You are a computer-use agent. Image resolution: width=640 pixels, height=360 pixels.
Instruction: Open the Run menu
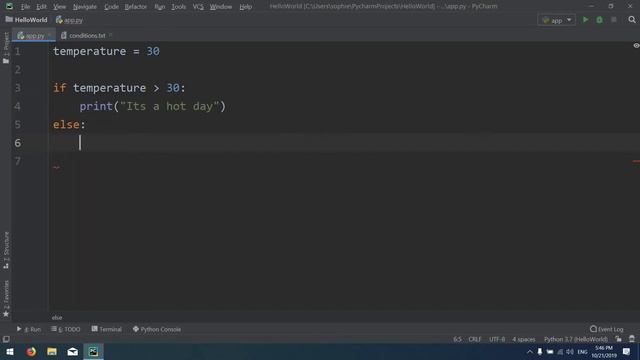click(160, 7)
